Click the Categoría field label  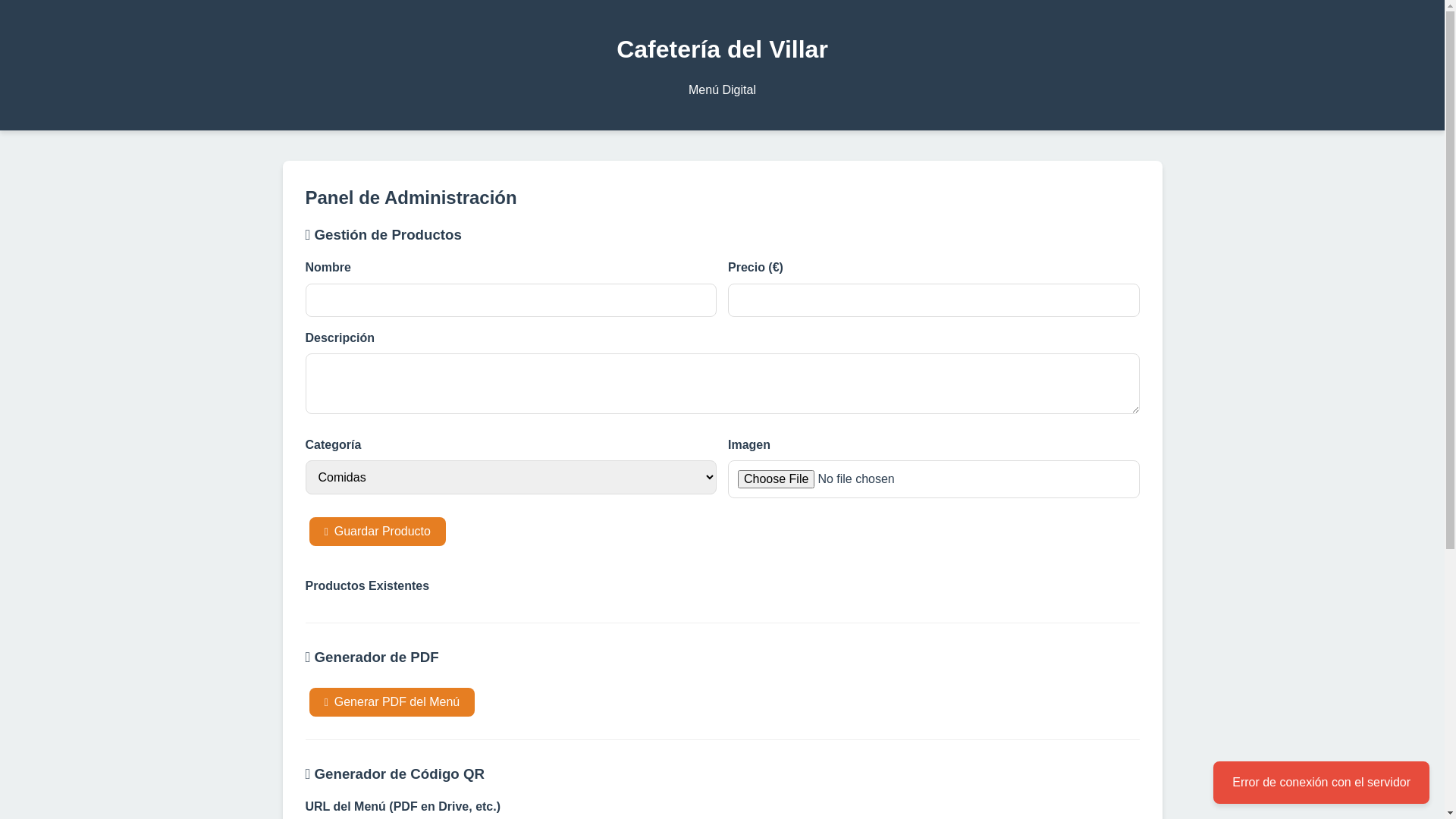(x=333, y=445)
